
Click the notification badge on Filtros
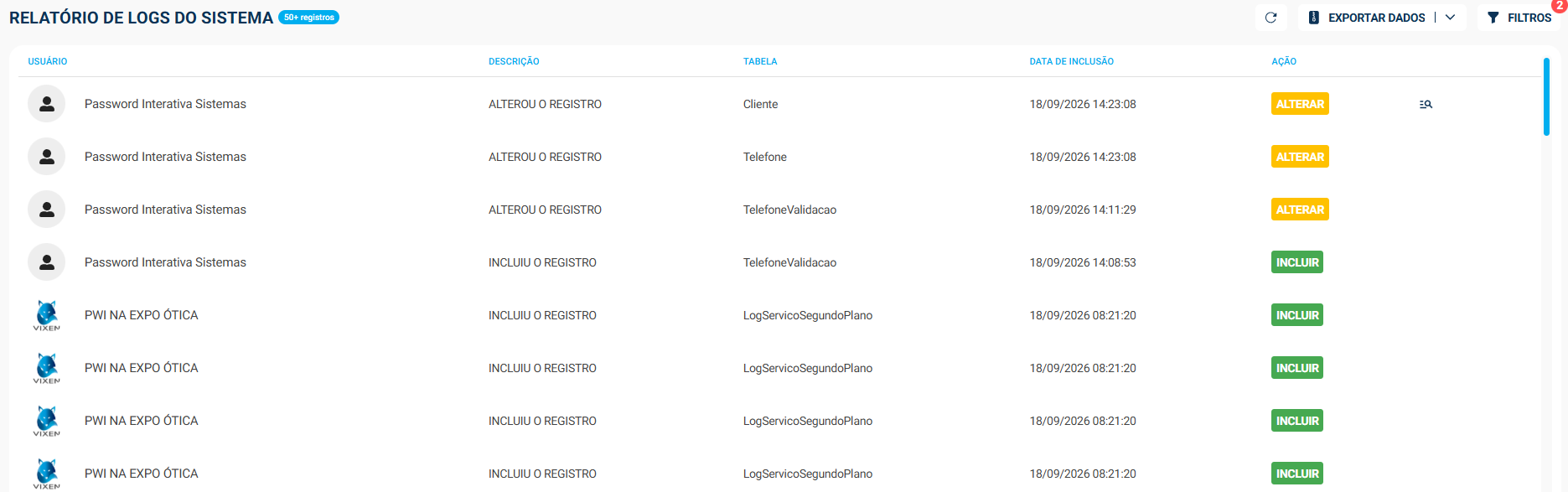(1558, 5)
